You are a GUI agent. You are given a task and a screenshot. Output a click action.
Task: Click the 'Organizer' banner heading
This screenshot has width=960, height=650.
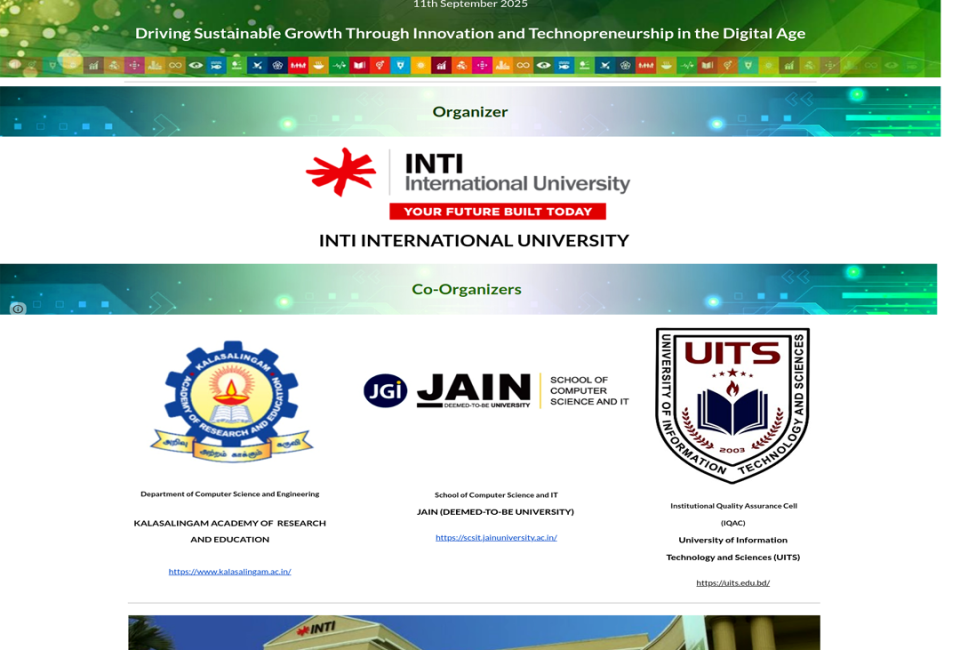click(470, 112)
